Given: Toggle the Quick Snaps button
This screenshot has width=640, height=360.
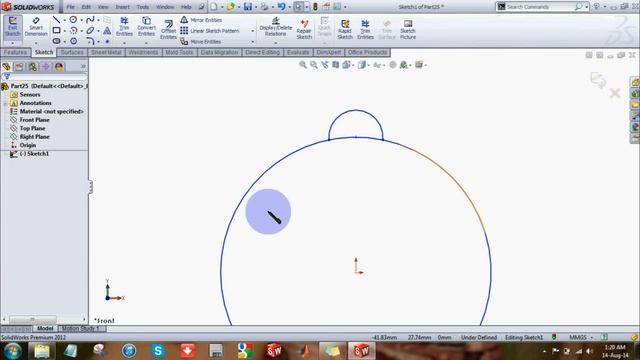Looking at the screenshot, I should point(324,27).
